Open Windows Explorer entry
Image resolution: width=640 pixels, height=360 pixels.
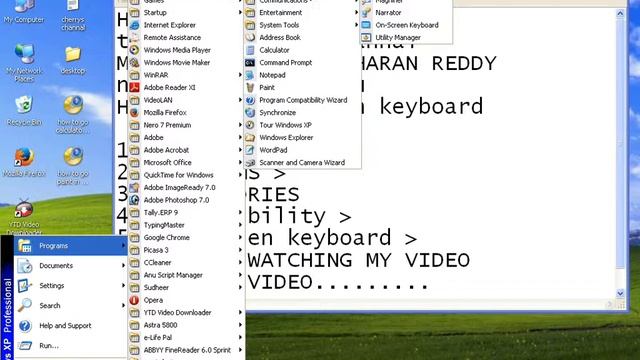point(302,138)
